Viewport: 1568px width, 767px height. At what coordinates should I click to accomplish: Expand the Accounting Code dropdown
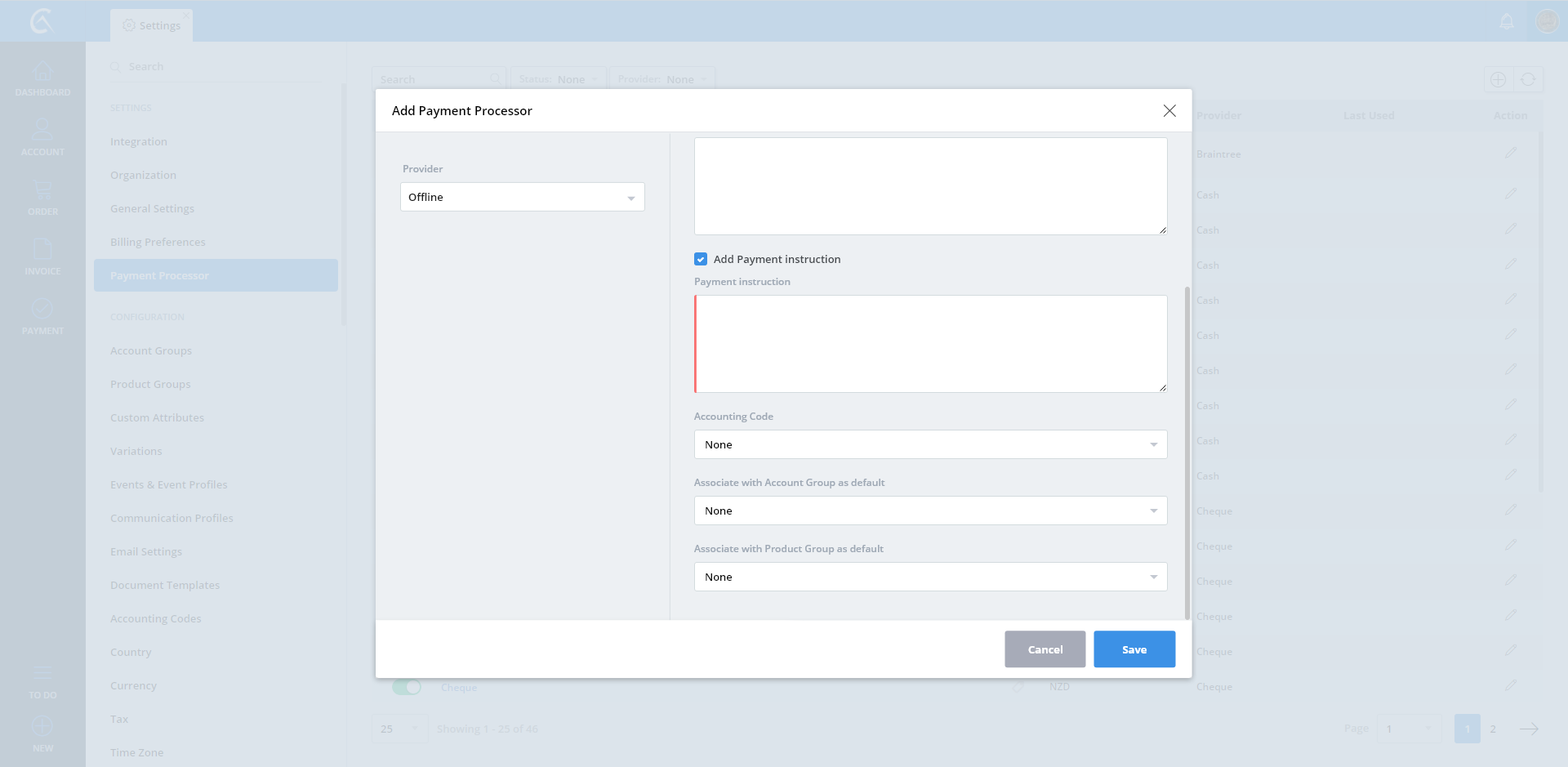(x=930, y=444)
